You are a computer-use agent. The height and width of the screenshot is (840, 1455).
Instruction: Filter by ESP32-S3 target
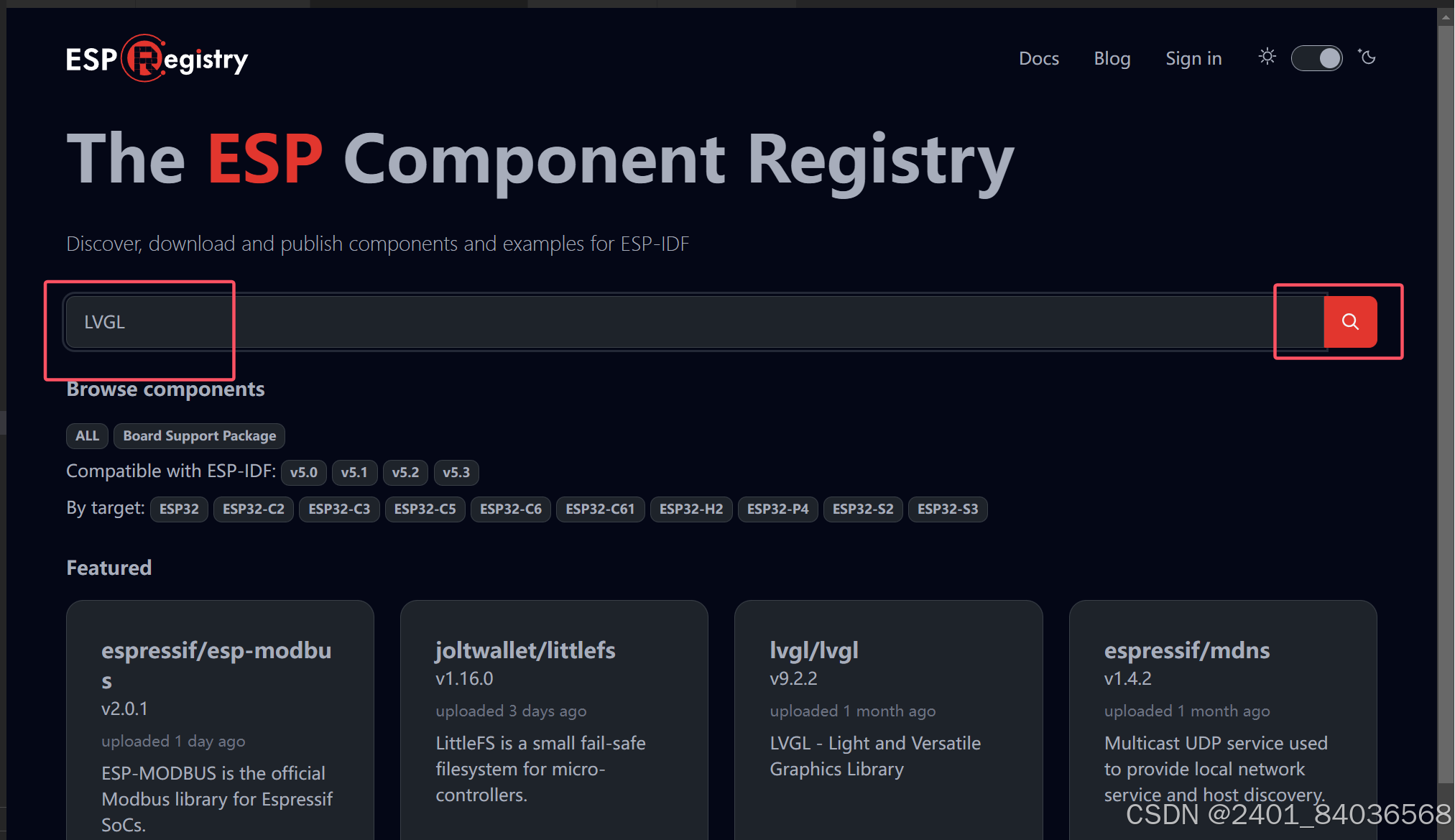tap(947, 509)
